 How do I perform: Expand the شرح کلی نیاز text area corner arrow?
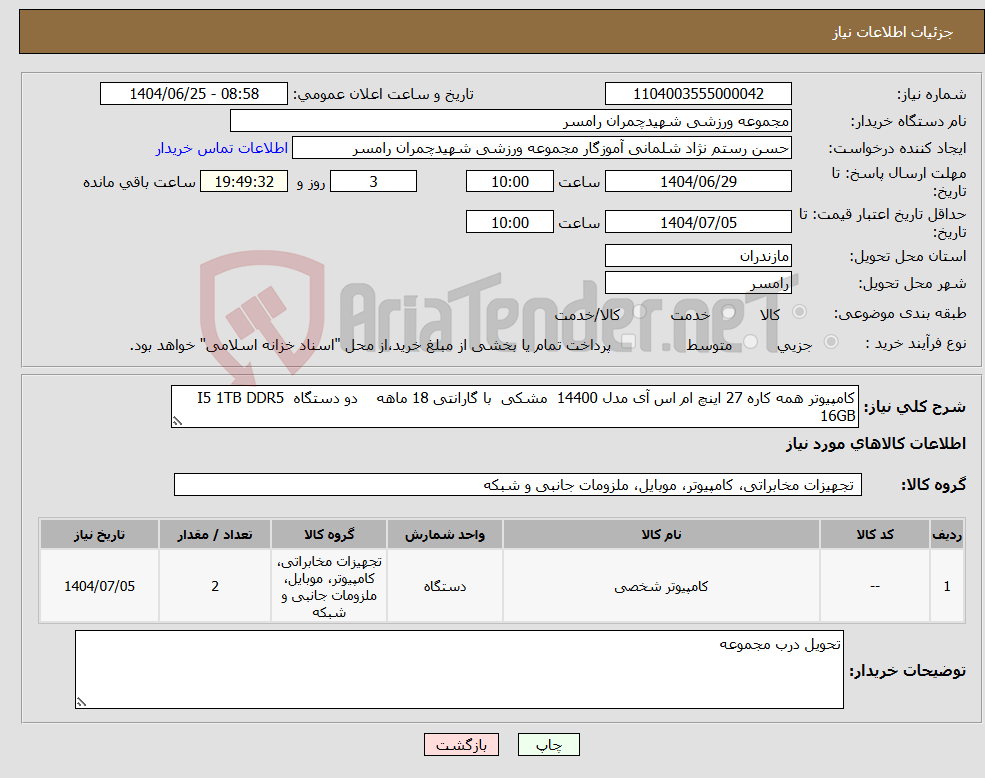click(x=176, y=420)
